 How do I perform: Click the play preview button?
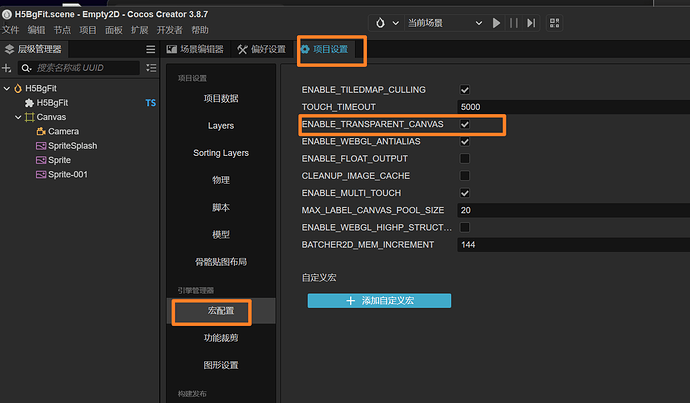(x=496, y=23)
